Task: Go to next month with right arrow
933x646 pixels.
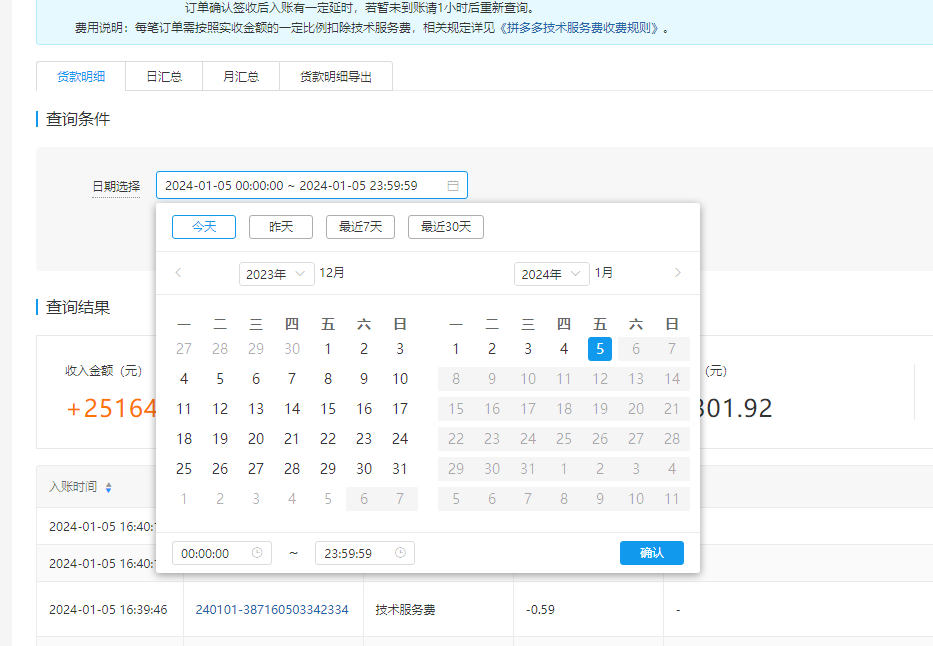Action: click(x=677, y=273)
